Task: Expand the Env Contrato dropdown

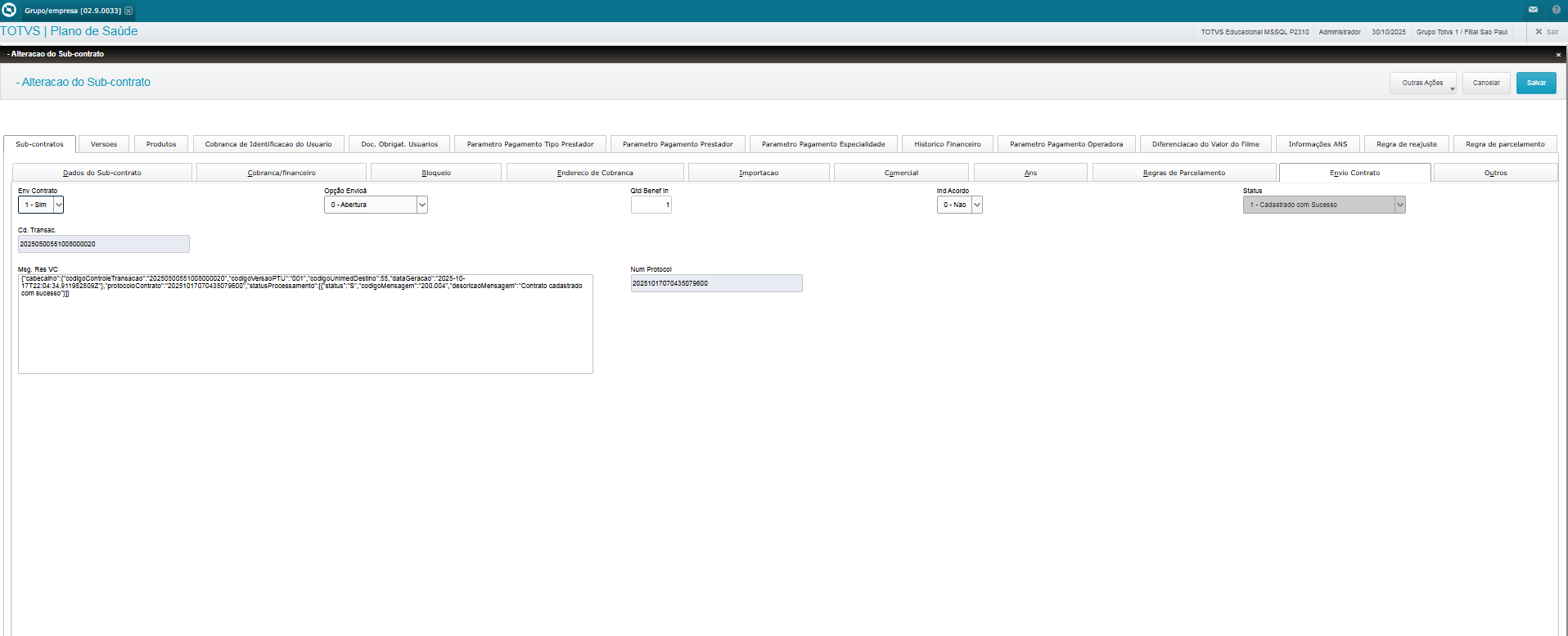Action: (58, 205)
